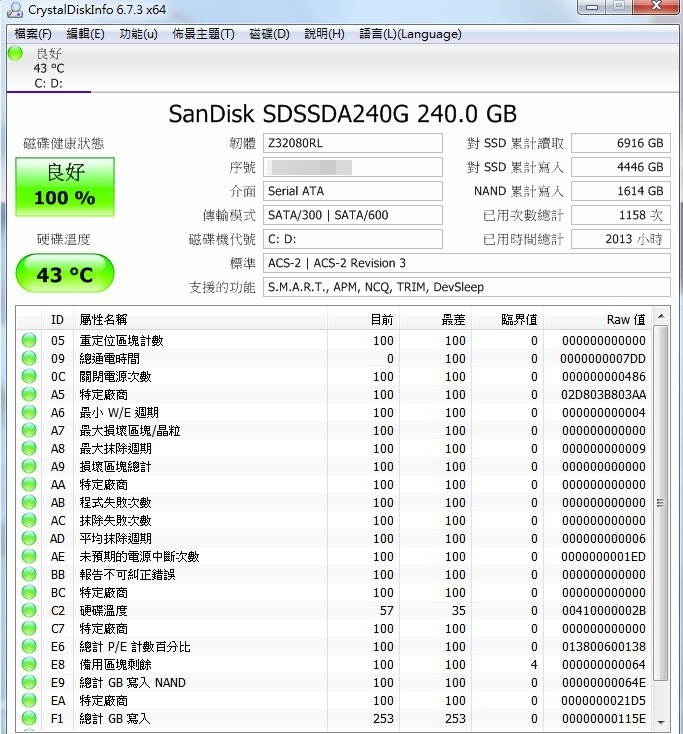Select the 重定位區塊計數 attribute name
This screenshot has height=734, width=683.
pos(121,340)
